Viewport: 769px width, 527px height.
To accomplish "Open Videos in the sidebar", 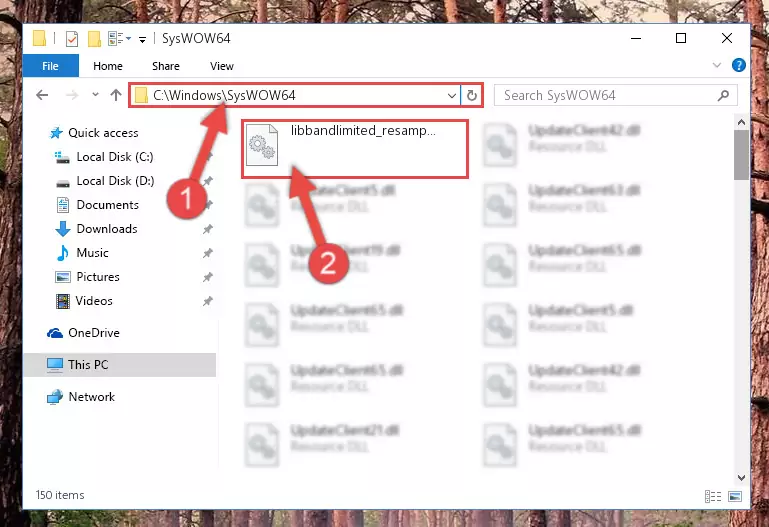I will [84, 301].
